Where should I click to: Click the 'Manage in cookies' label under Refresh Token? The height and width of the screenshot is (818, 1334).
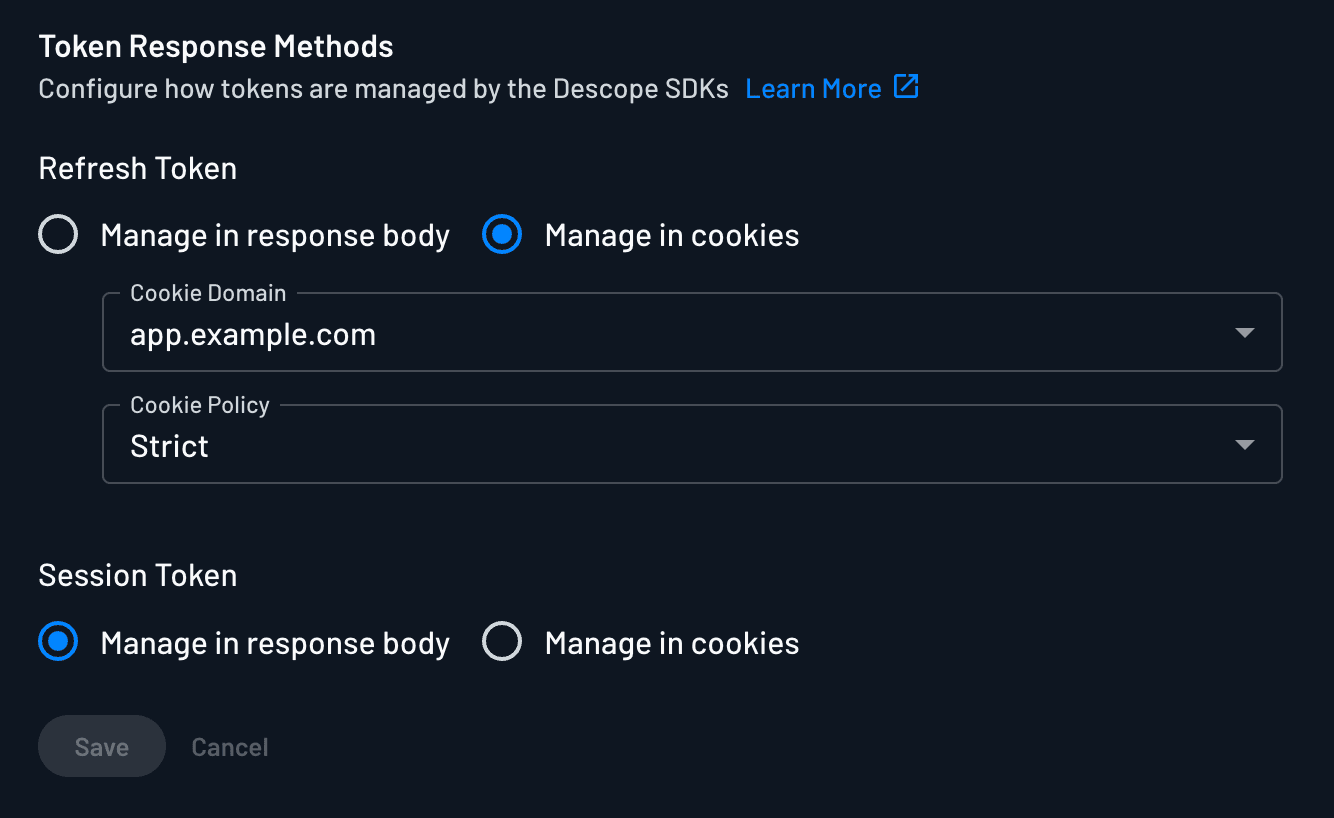[670, 234]
